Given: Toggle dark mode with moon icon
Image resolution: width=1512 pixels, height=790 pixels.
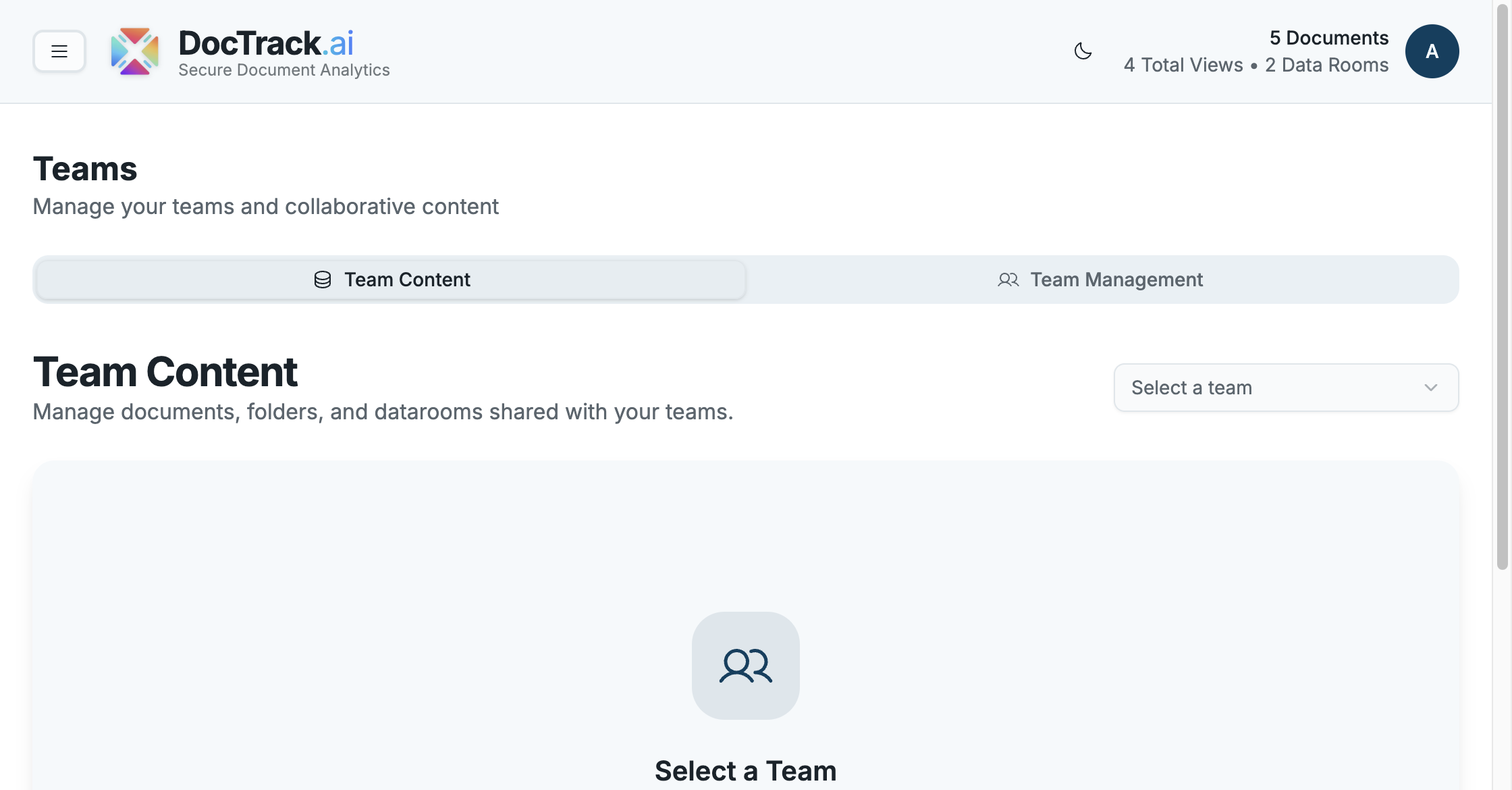Looking at the screenshot, I should pyautogui.click(x=1083, y=51).
